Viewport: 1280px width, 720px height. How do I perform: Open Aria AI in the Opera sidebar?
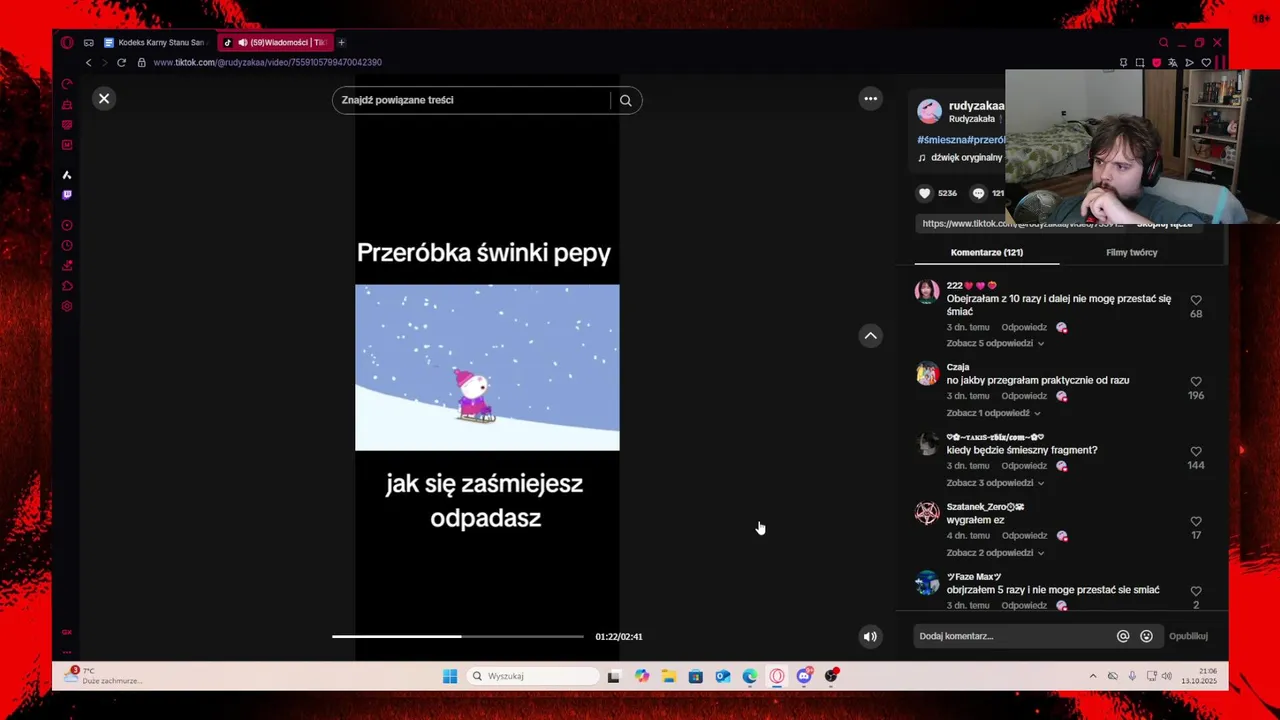pos(67,175)
